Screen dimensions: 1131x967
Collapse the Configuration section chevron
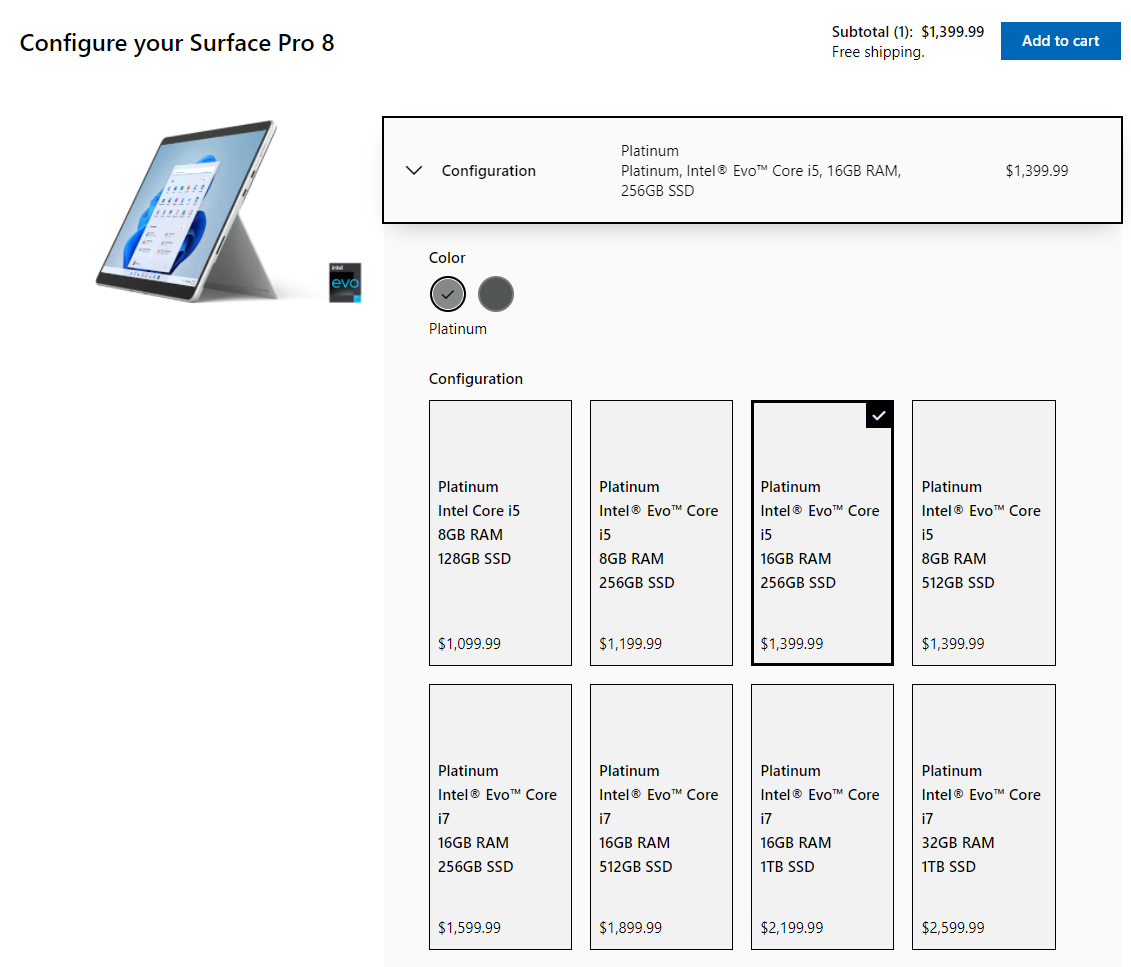pos(414,171)
